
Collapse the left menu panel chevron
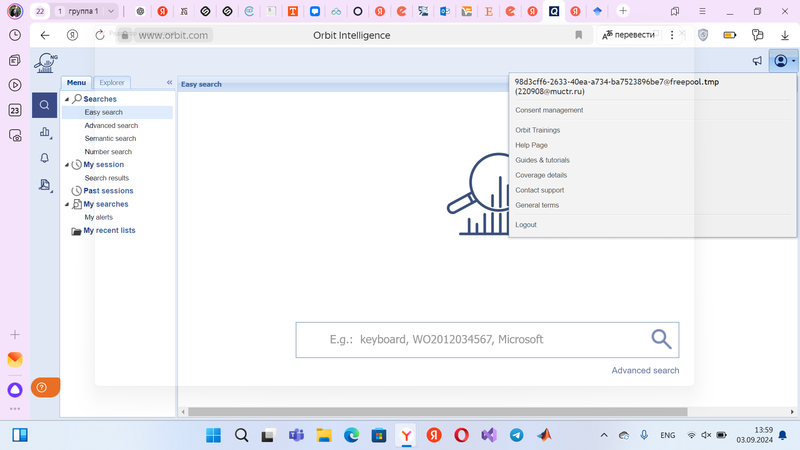[169, 82]
